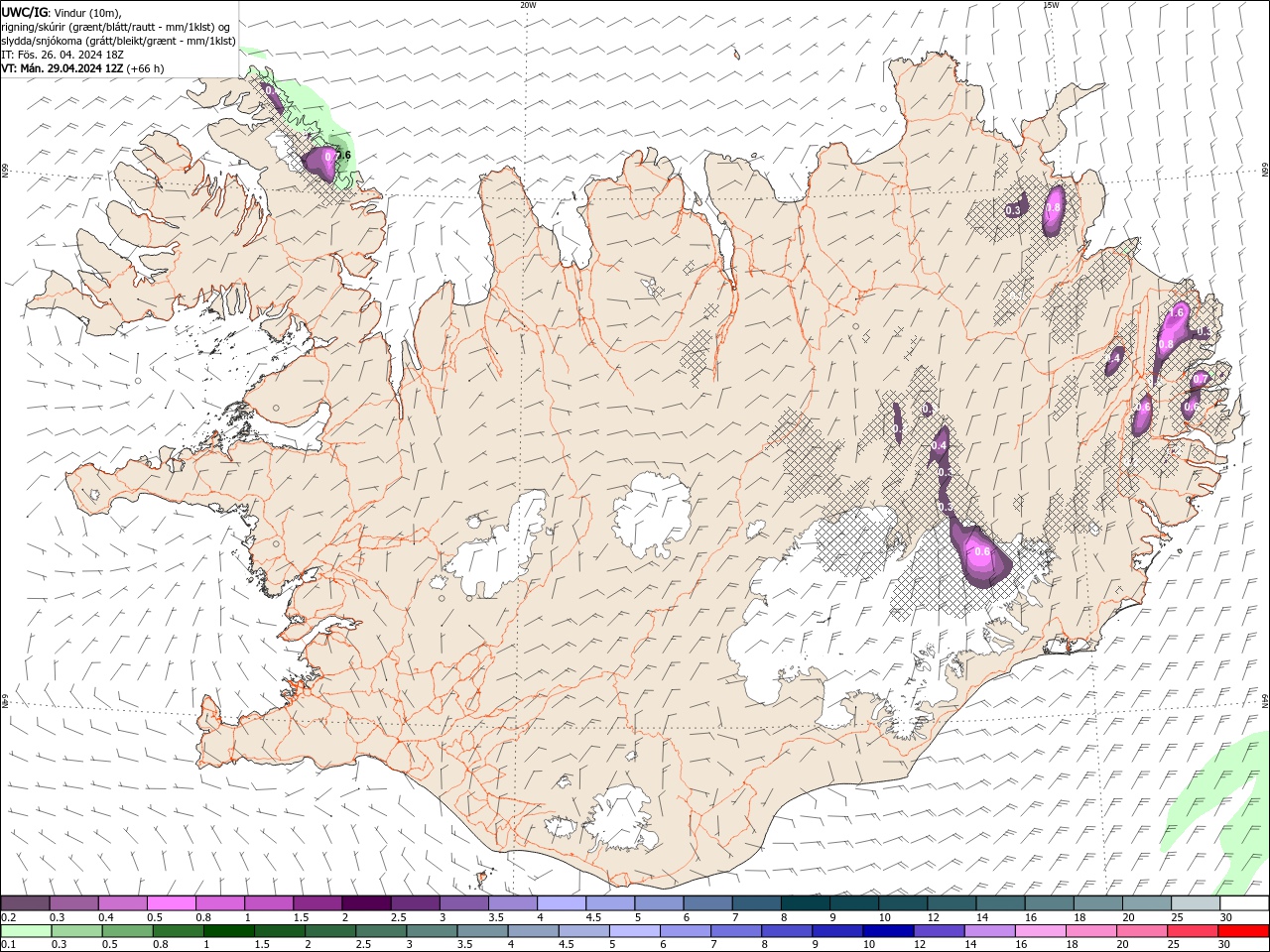Select the 'Vindur (10m),' header text

[x=86, y=12]
